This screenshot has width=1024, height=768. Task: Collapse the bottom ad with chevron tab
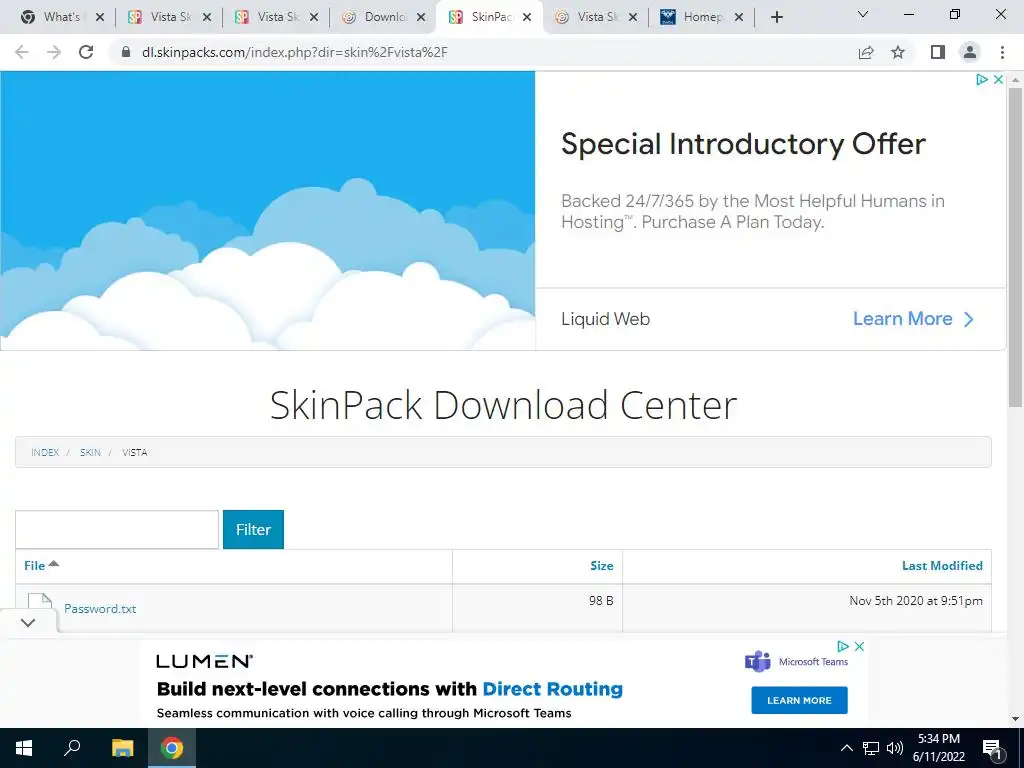pyautogui.click(x=28, y=622)
